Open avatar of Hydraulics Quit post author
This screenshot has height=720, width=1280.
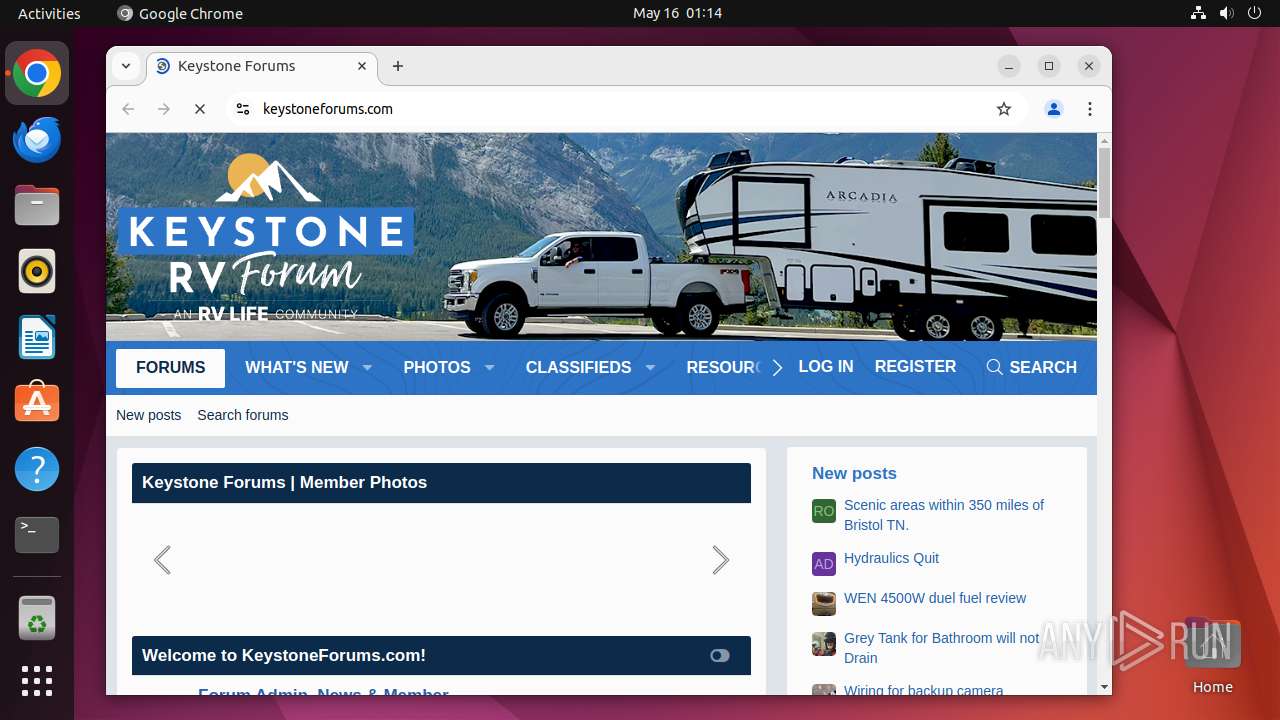coord(824,564)
